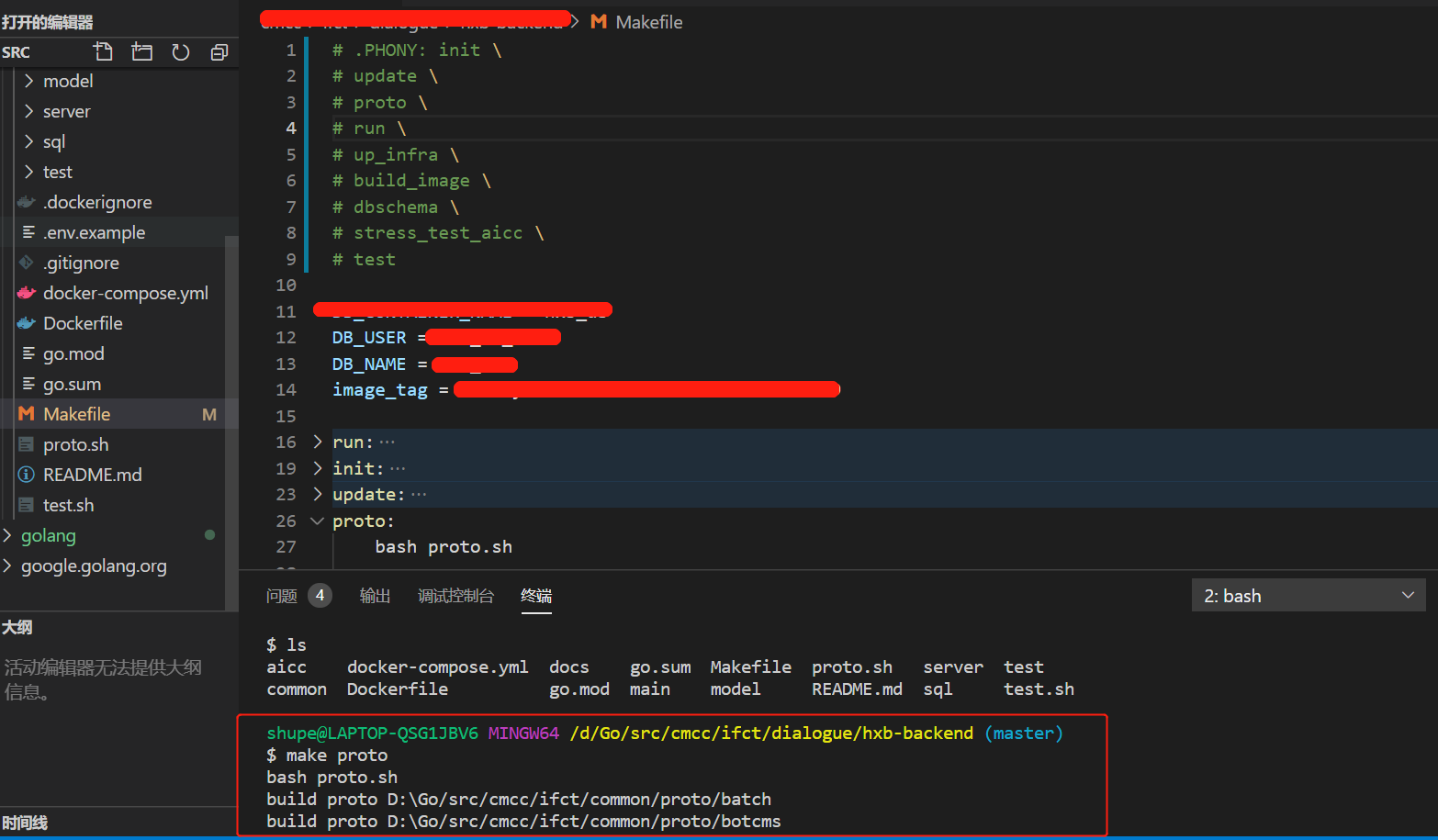Screen dimensions: 1438x840
Task: Switch to the 调试控制台 debug console tab
Action: click(x=455, y=596)
